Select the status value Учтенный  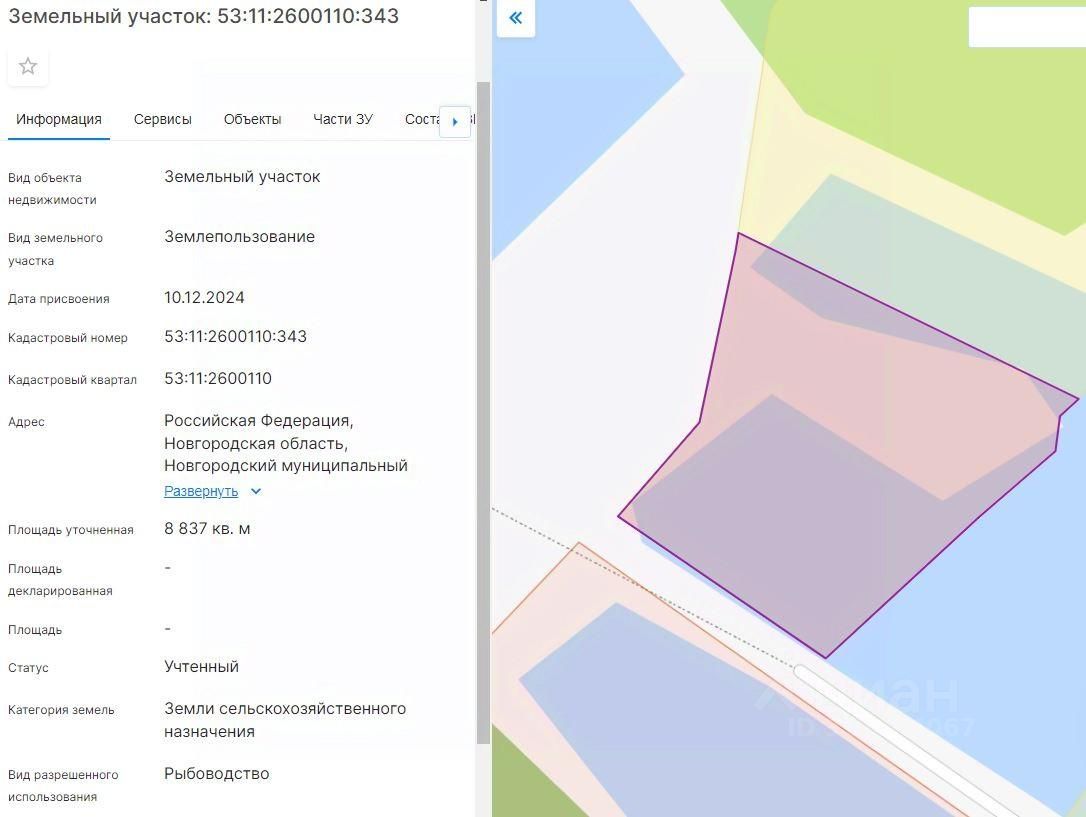(202, 667)
